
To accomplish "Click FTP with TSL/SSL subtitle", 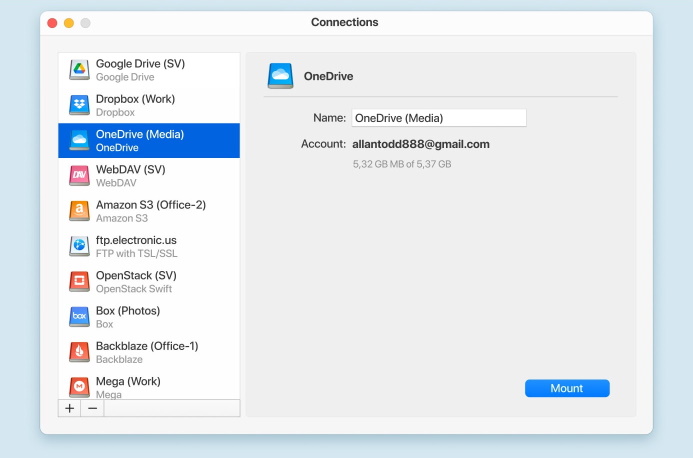I will (x=137, y=253).
